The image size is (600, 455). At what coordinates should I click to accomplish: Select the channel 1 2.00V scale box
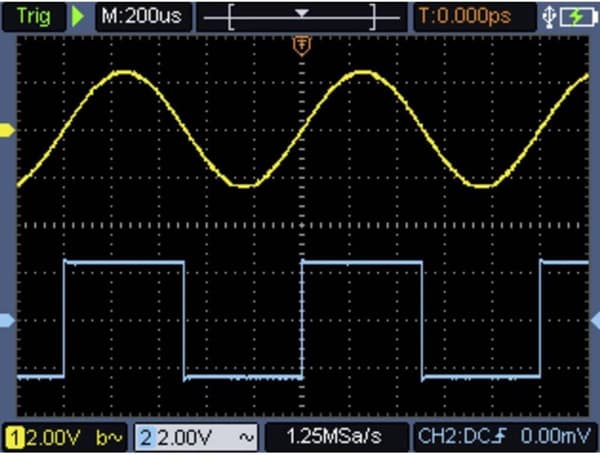[x=64, y=437]
